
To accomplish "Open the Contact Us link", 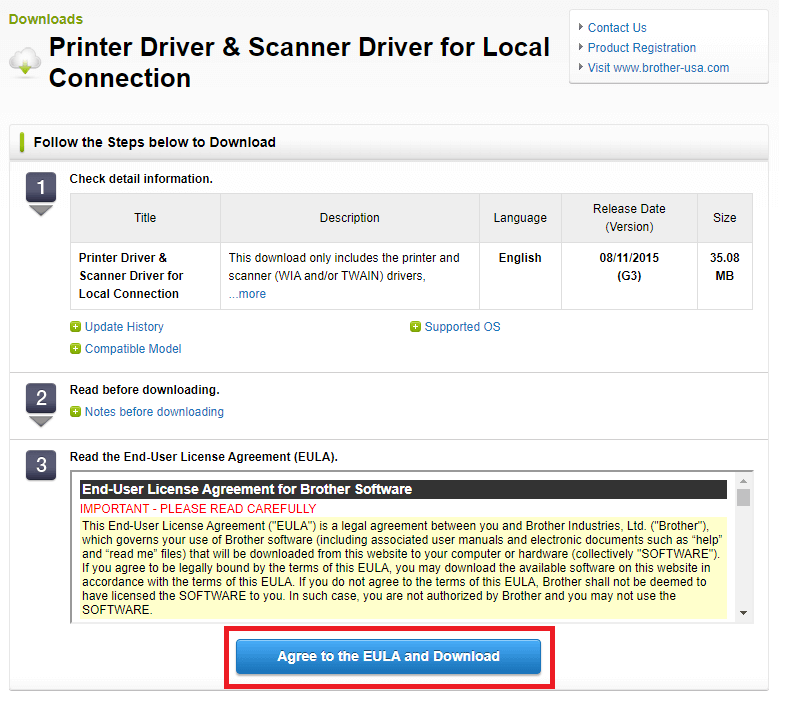I will (x=617, y=28).
